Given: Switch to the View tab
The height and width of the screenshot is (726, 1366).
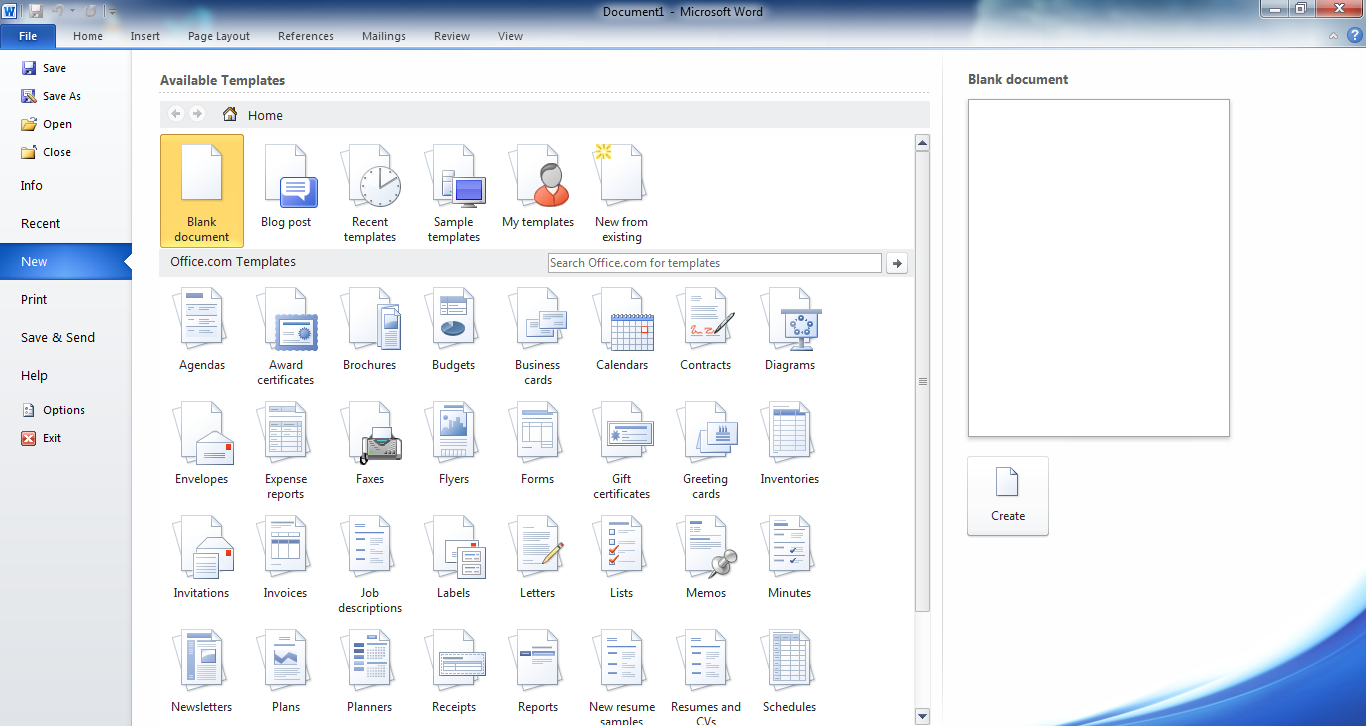Looking at the screenshot, I should click(x=510, y=36).
